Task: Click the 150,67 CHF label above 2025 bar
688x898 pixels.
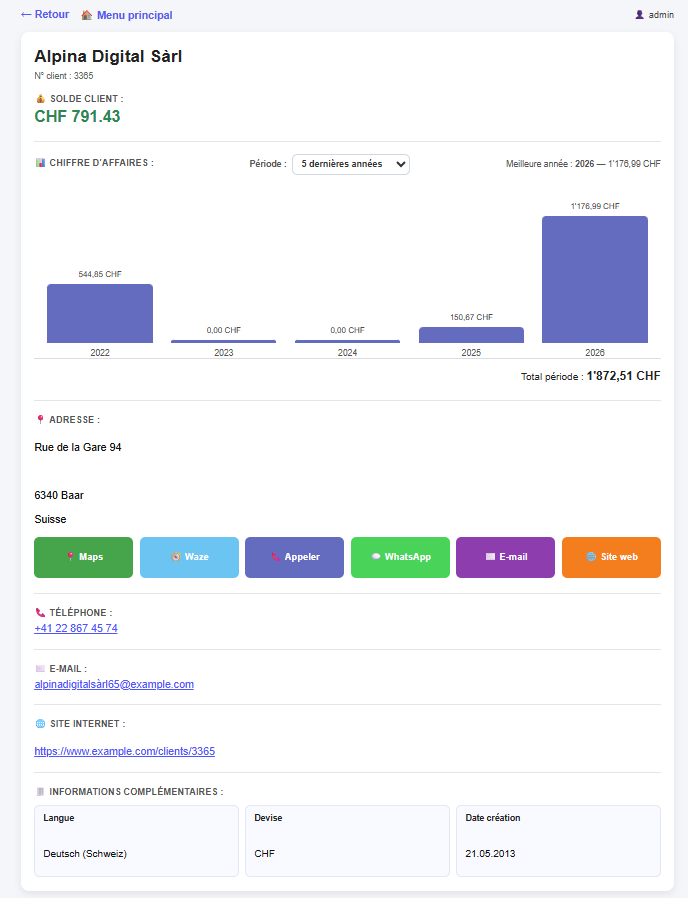Action: pos(471,317)
